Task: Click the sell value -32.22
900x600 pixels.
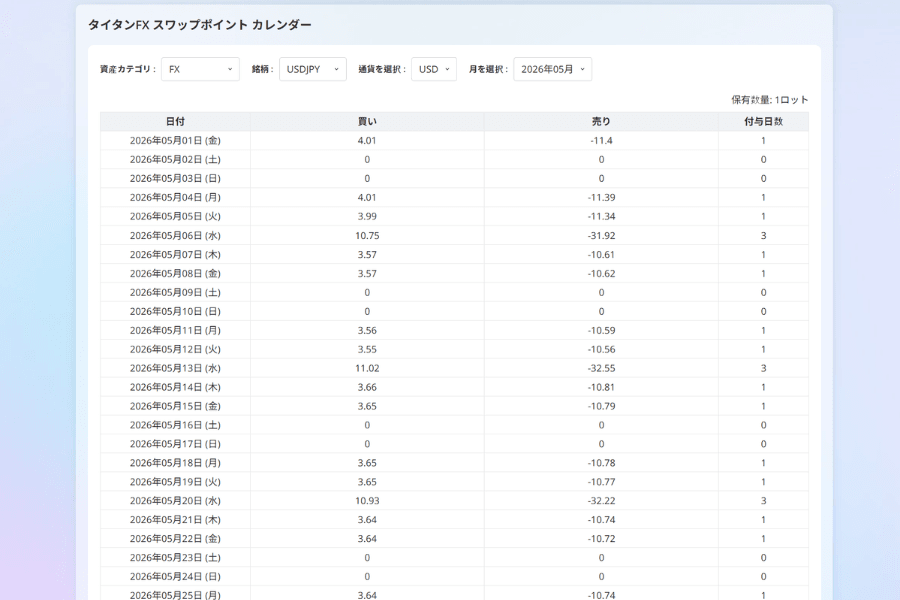Action: tap(601, 501)
